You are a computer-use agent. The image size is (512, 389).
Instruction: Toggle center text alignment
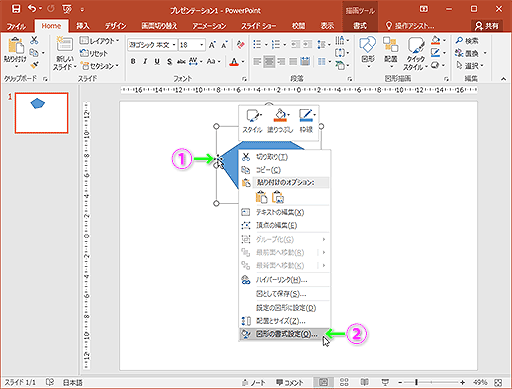coord(269,61)
